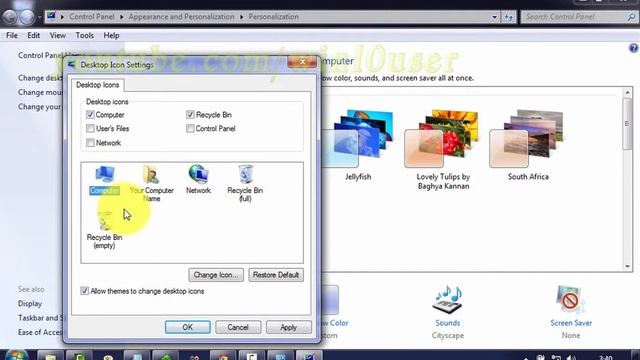This screenshot has height=360, width=640.
Task: Click the help question mark icon
Action: [633, 48]
